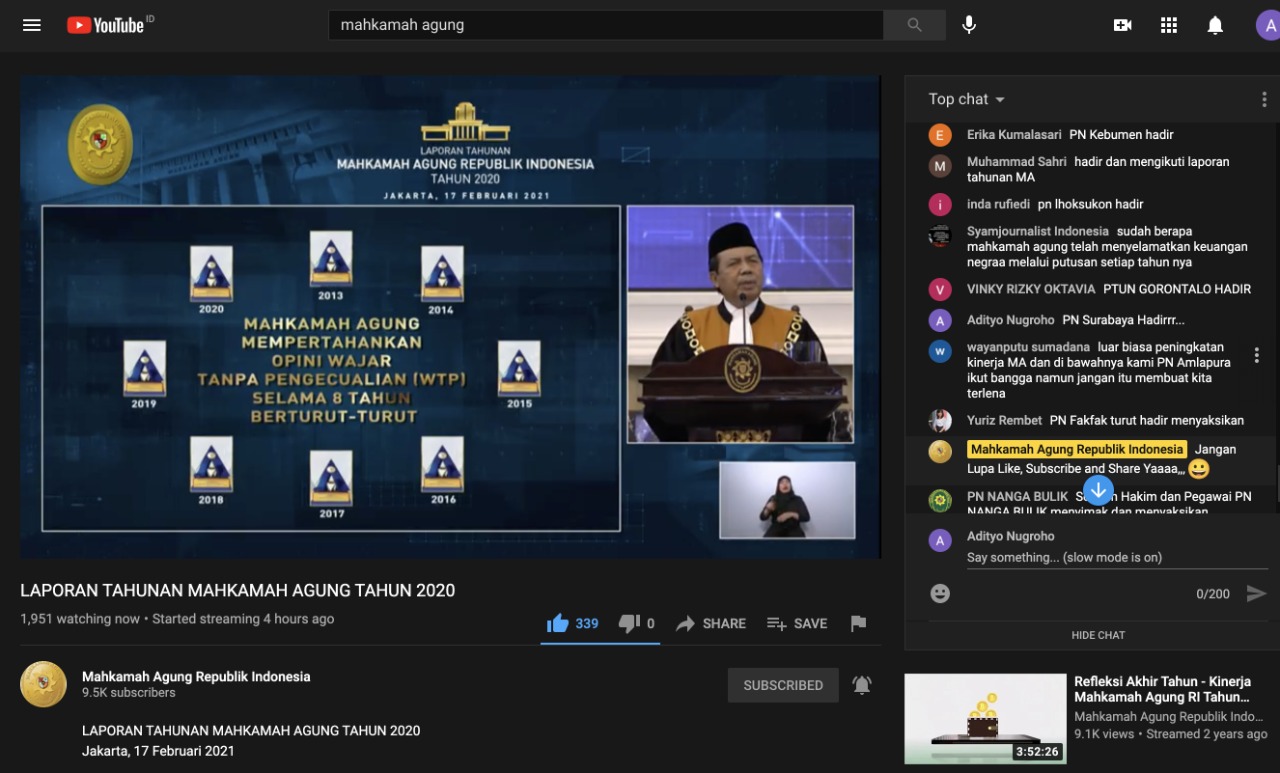Click SAVE to add to playlist
The height and width of the screenshot is (773, 1280).
point(797,623)
